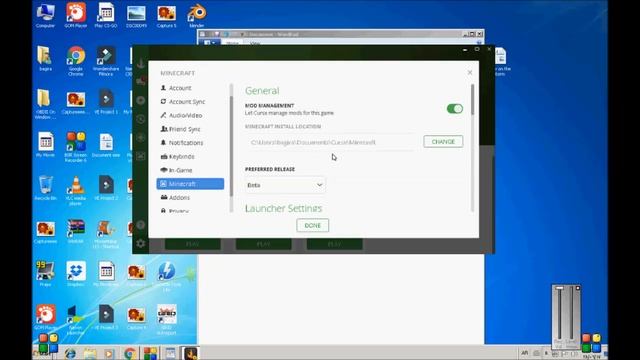
Task: Open the Audio/Video settings section
Action: coord(190,116)
